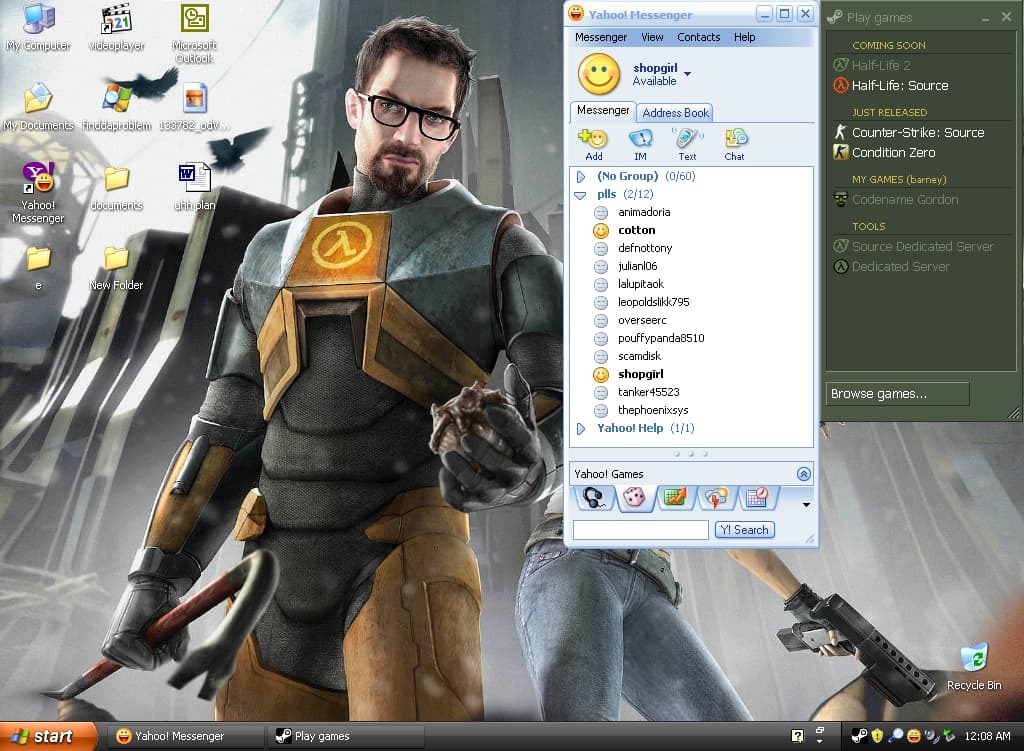Switch to the Address Book tab
The height and width of the screenshot is (751, 1024).
676,113
